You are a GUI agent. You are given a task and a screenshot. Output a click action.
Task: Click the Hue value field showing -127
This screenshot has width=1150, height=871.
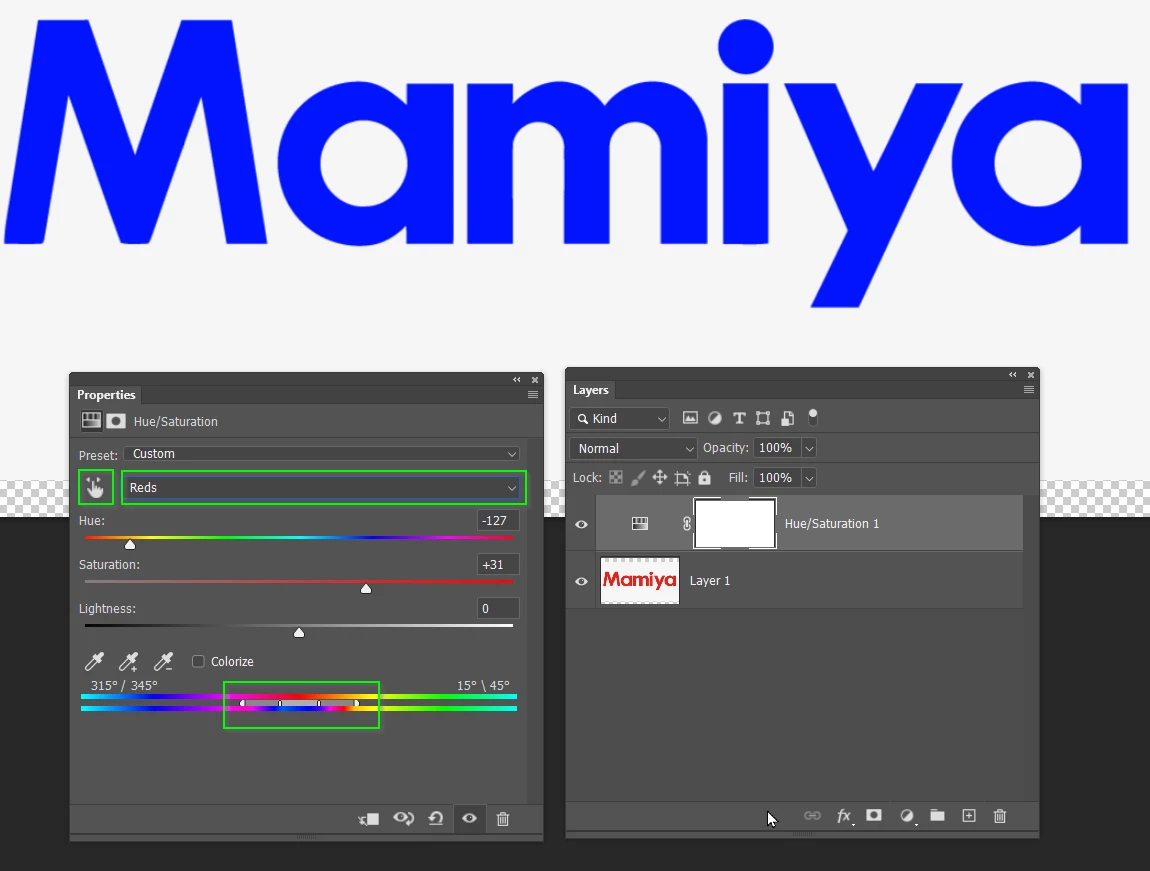pos(498,521)
